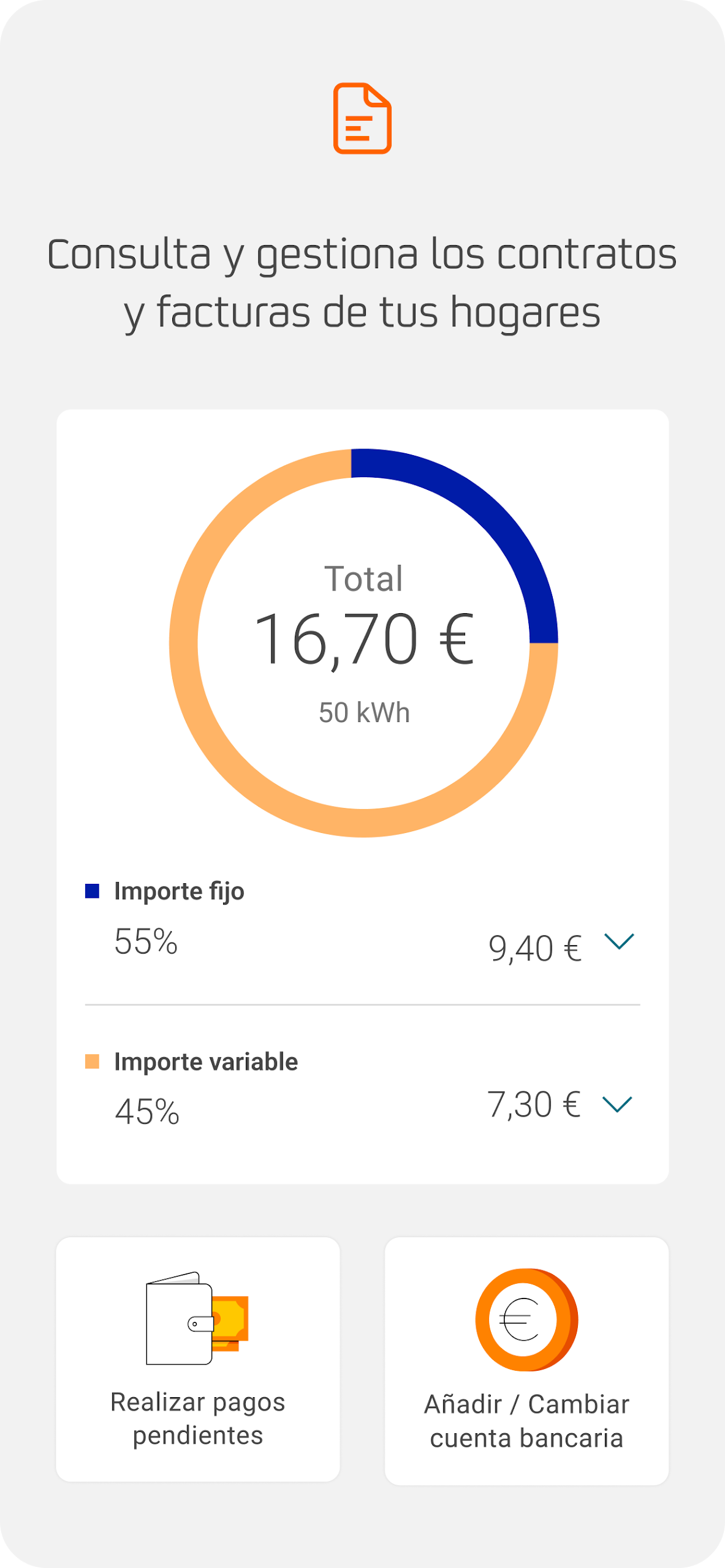The image size is (725, 1568).
Task: Select the Total 16,70 € amount
Action: pyautogui.click(x=364, y=640)
